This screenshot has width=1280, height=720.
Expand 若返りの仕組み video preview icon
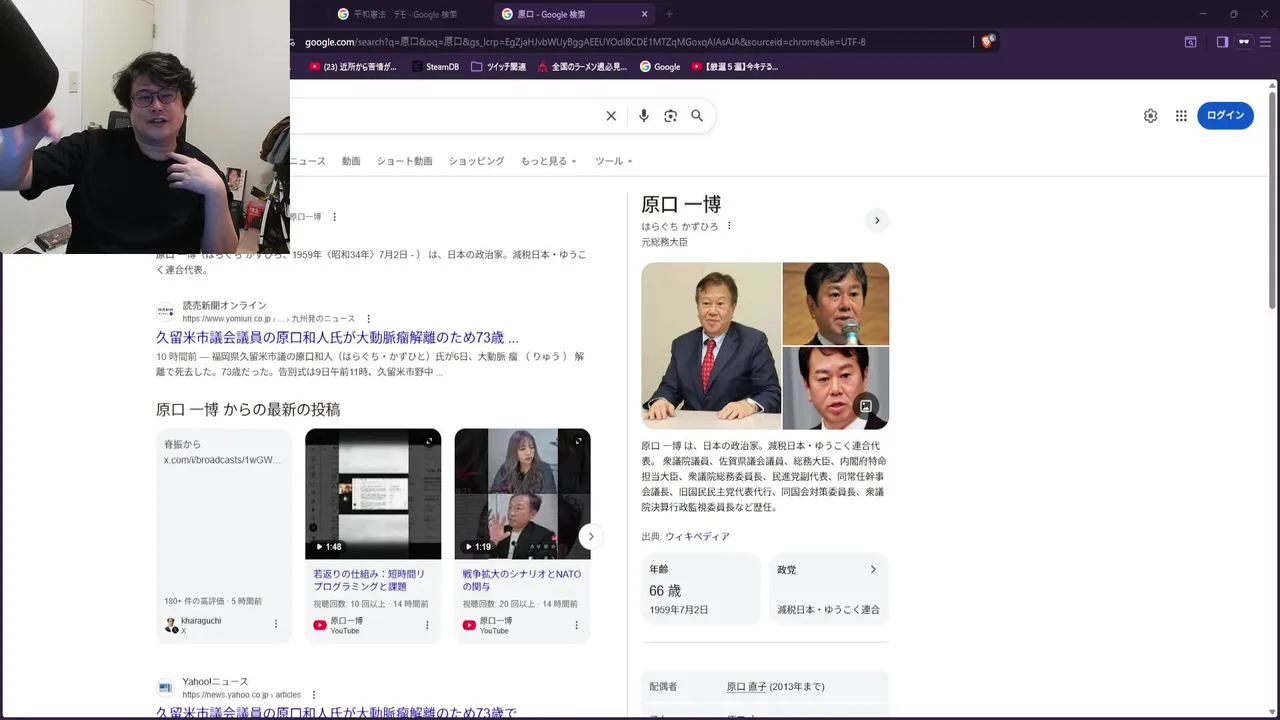click(429, 441)
